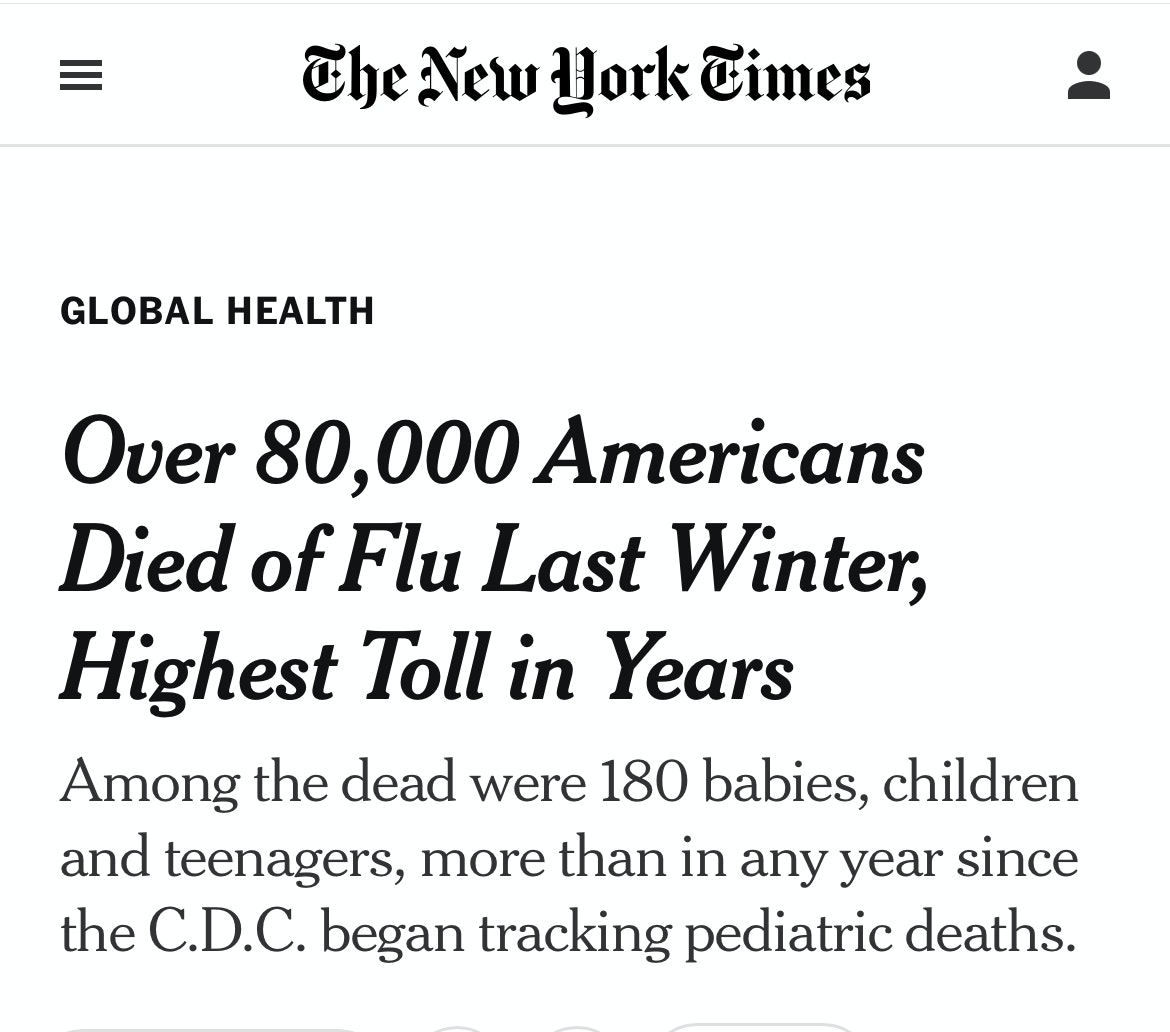The width and height of the screenshot is (1170, 1032).
Task: Click the number "180" in the summary
Action: point(644,783)
